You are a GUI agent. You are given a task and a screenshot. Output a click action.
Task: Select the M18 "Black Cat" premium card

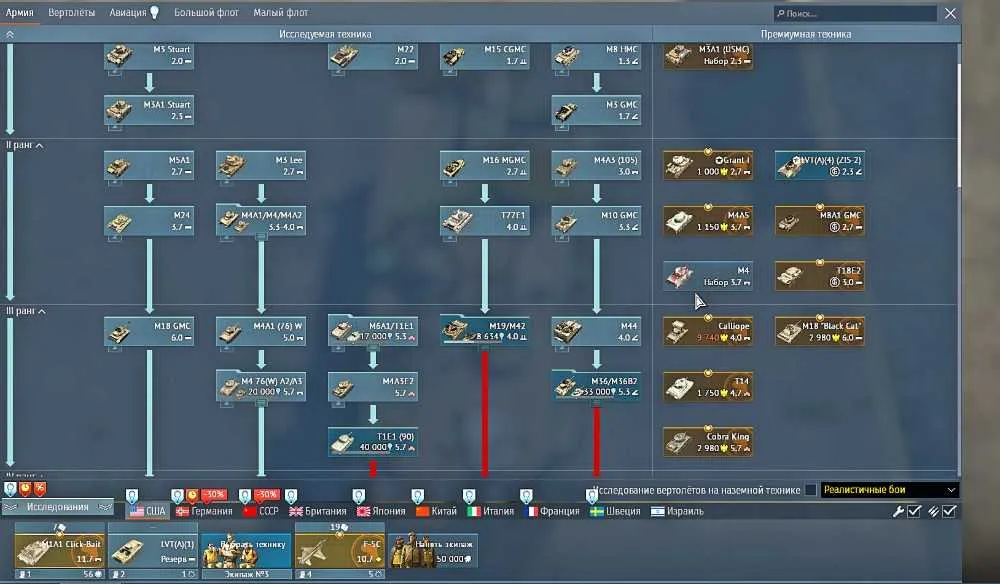820,332
